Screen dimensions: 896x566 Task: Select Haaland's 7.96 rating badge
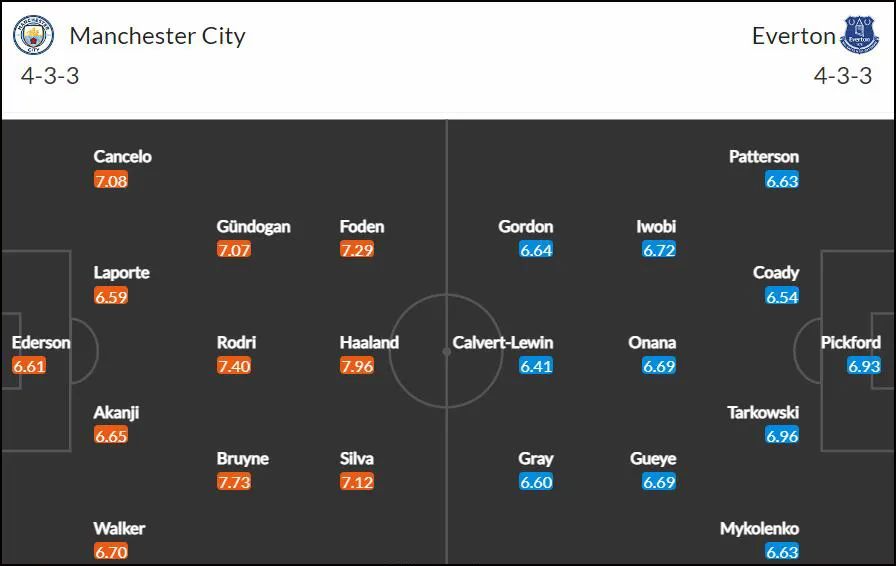pyautogui.click(x=357, y=366)
